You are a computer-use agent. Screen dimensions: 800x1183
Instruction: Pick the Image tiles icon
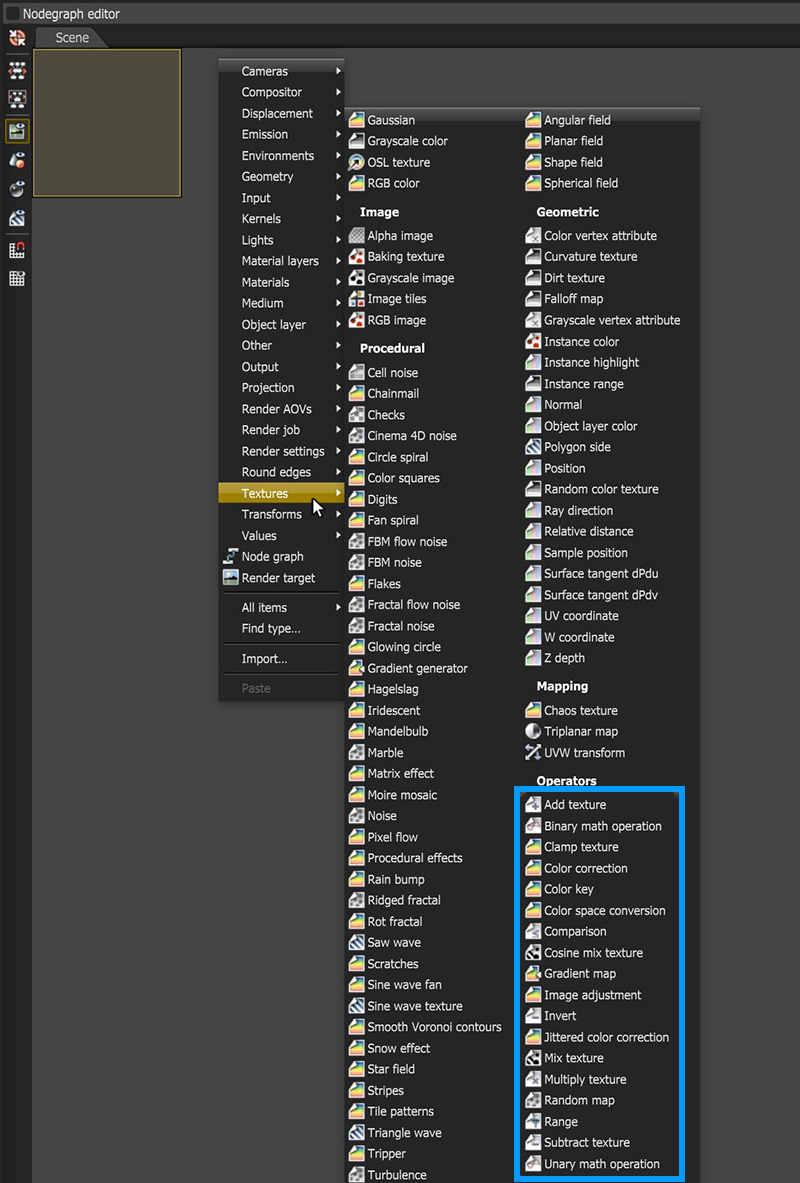pos(356,299)
